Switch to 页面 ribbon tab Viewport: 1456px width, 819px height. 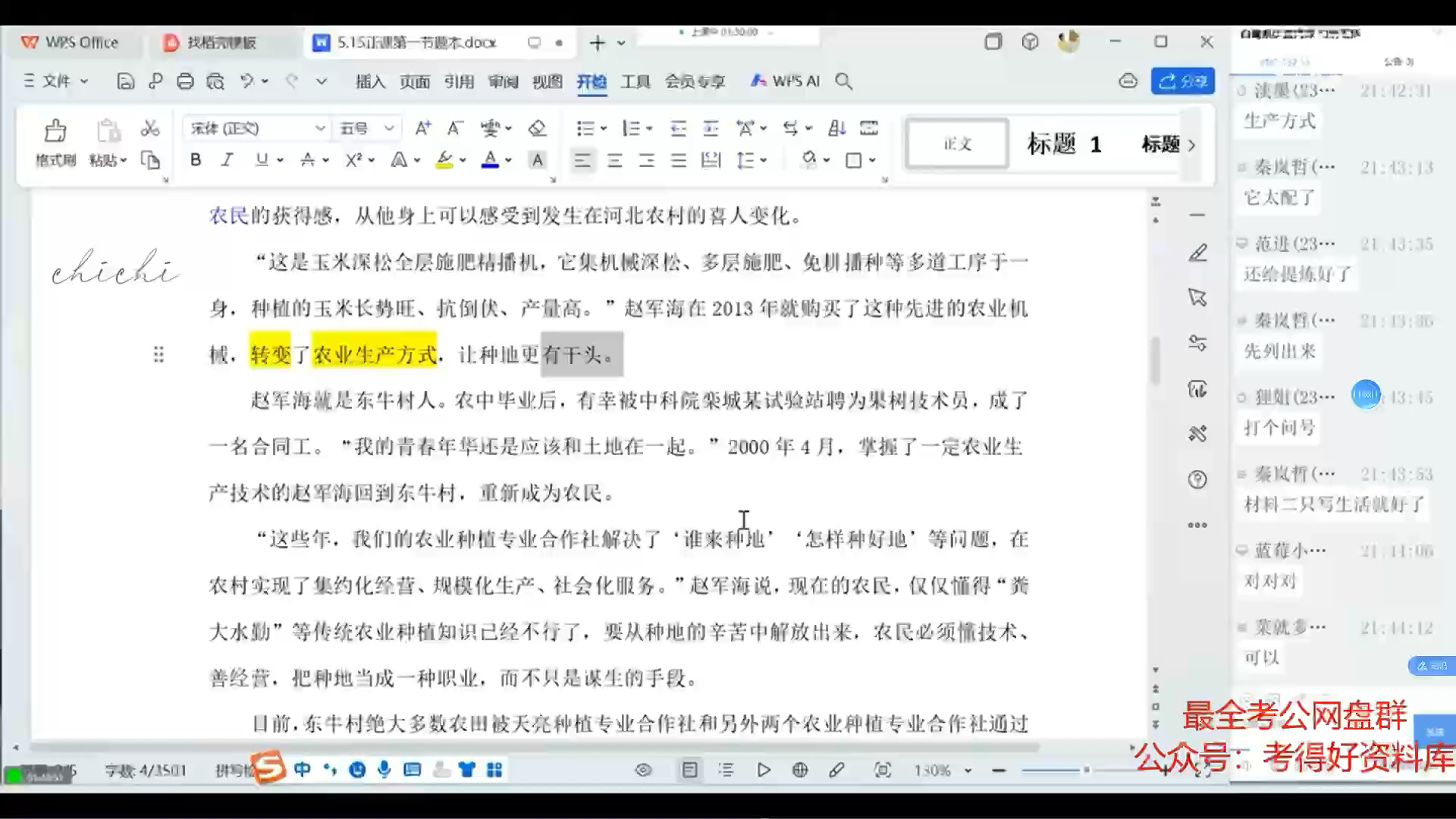pyautogui.click(x=415, y=81)
